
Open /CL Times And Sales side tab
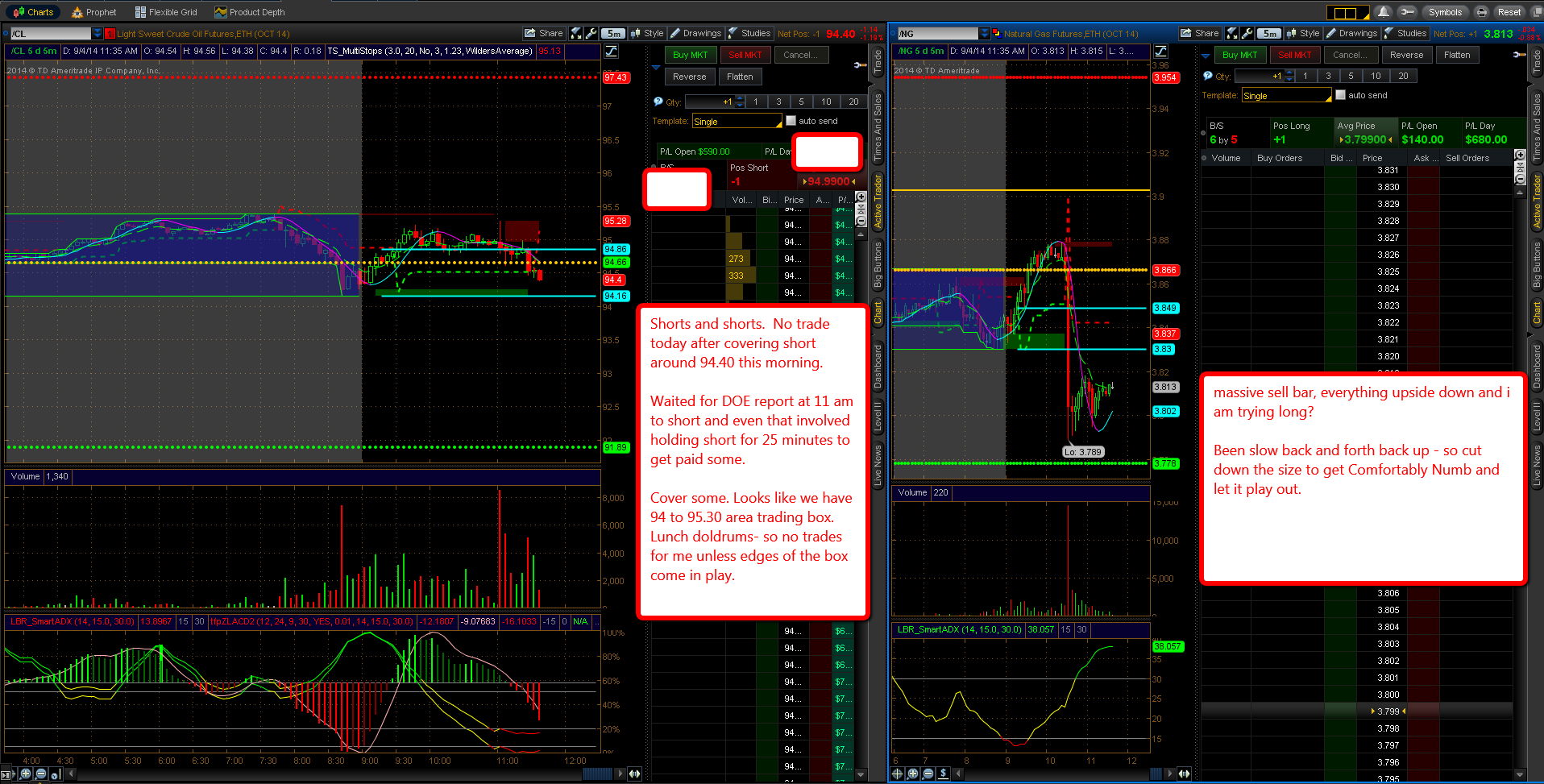click(x=878, y=127)
